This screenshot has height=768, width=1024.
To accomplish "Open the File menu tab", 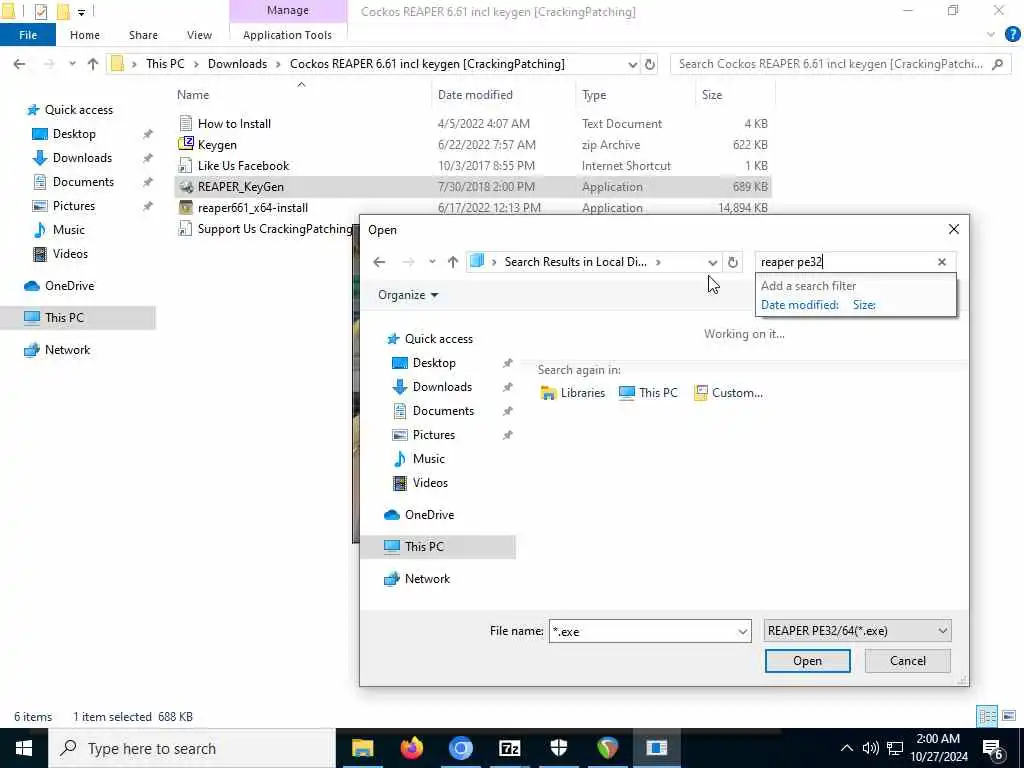I will click(27, 35).
